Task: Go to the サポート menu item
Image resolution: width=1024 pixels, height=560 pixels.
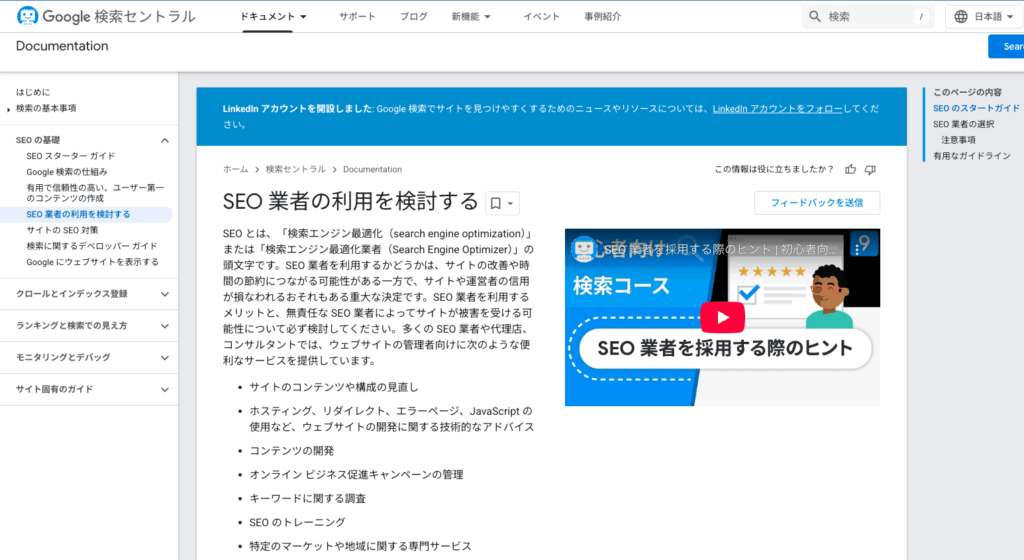Action: pos(357,16)
